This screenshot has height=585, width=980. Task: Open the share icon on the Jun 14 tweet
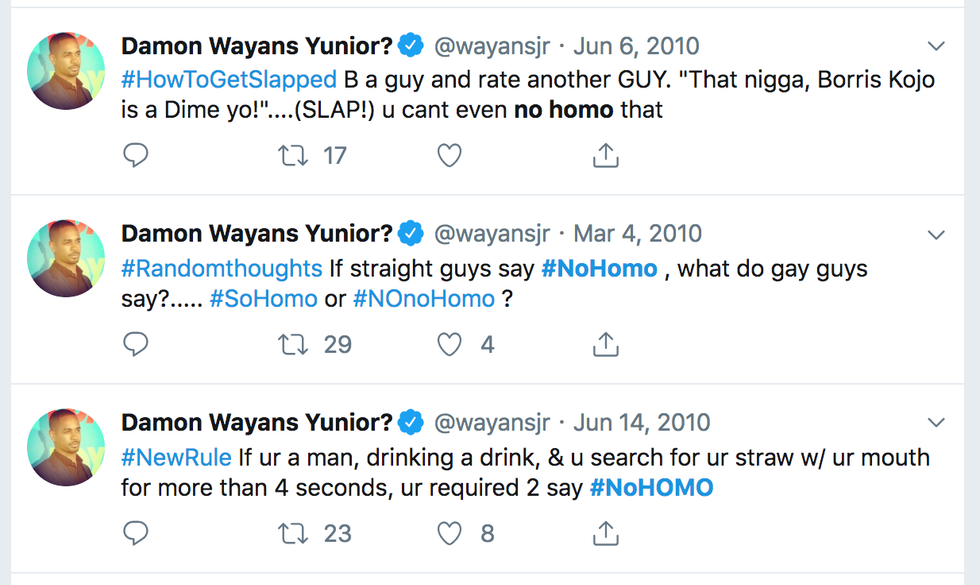point(605,533)
